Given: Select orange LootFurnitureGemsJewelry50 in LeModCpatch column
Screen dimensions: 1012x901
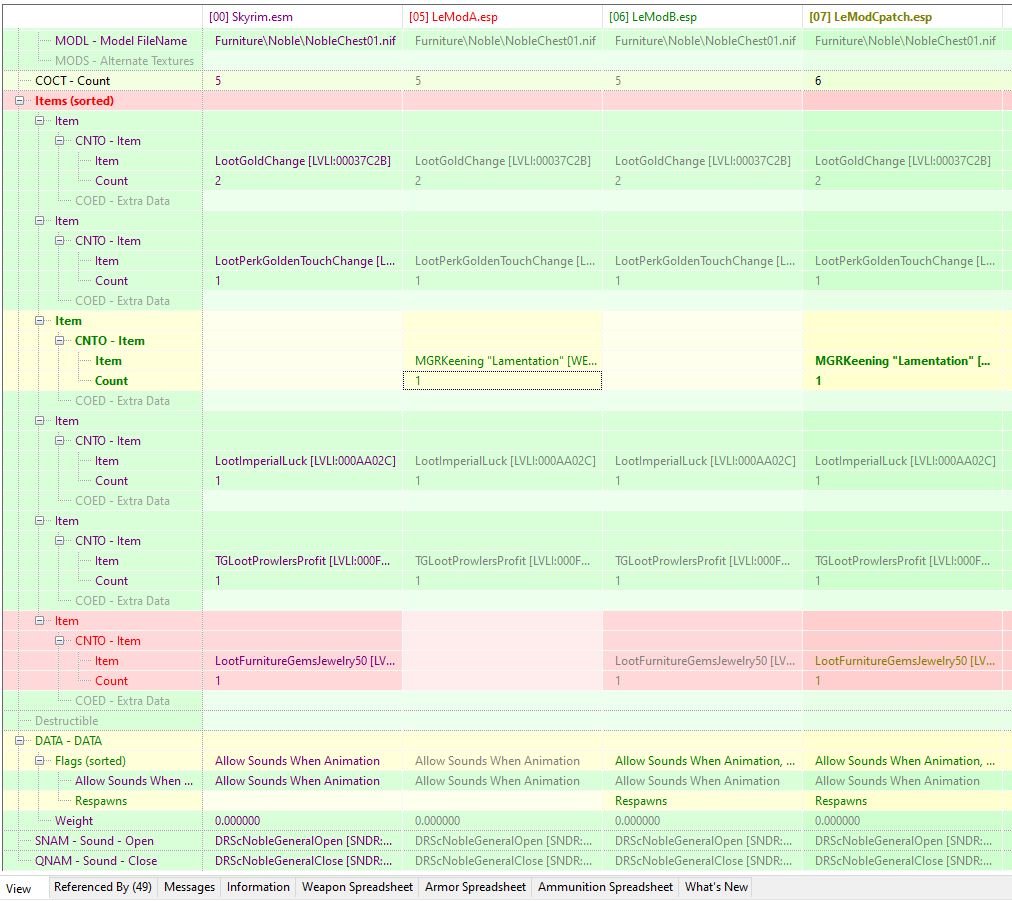Looking at the screenshot, I should pyautogui.click(x=902, y=661).
